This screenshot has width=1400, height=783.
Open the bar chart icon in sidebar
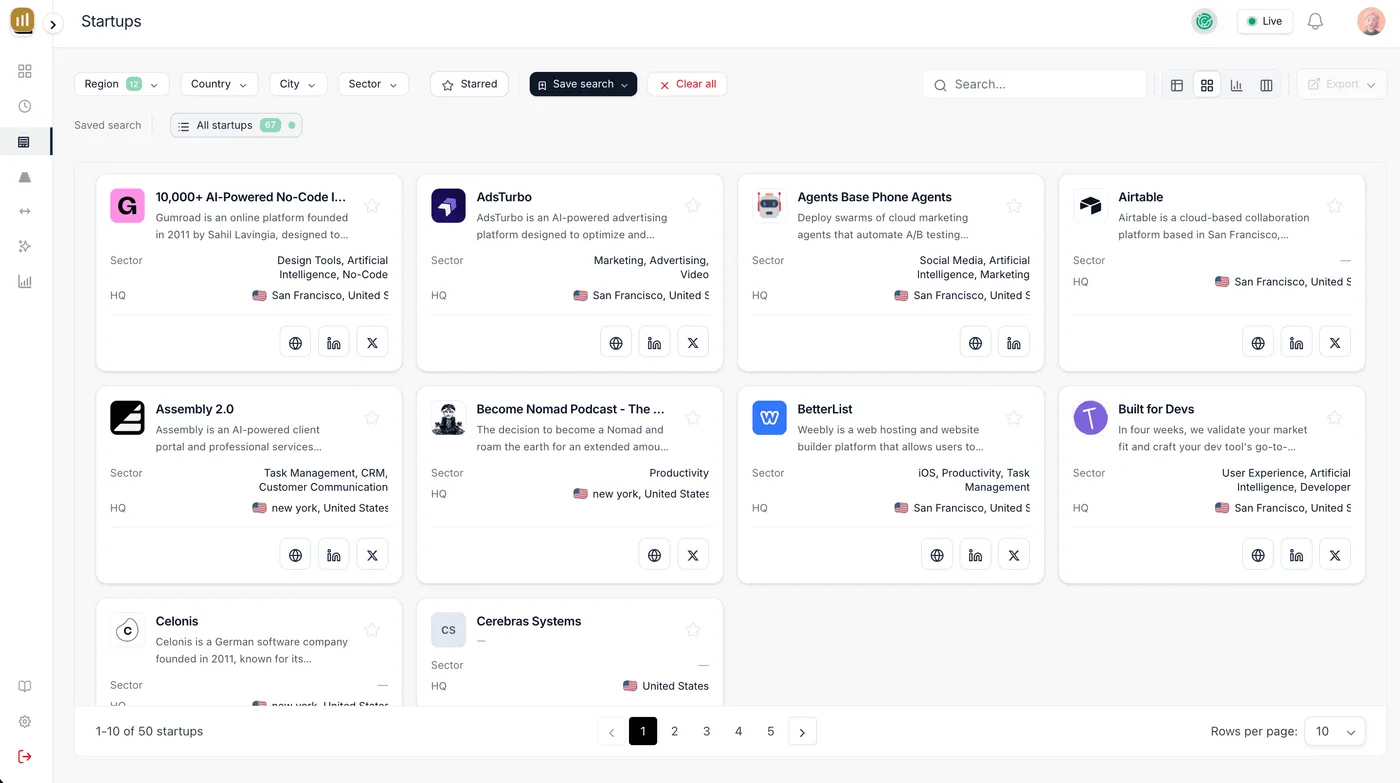tap(25, 282)
